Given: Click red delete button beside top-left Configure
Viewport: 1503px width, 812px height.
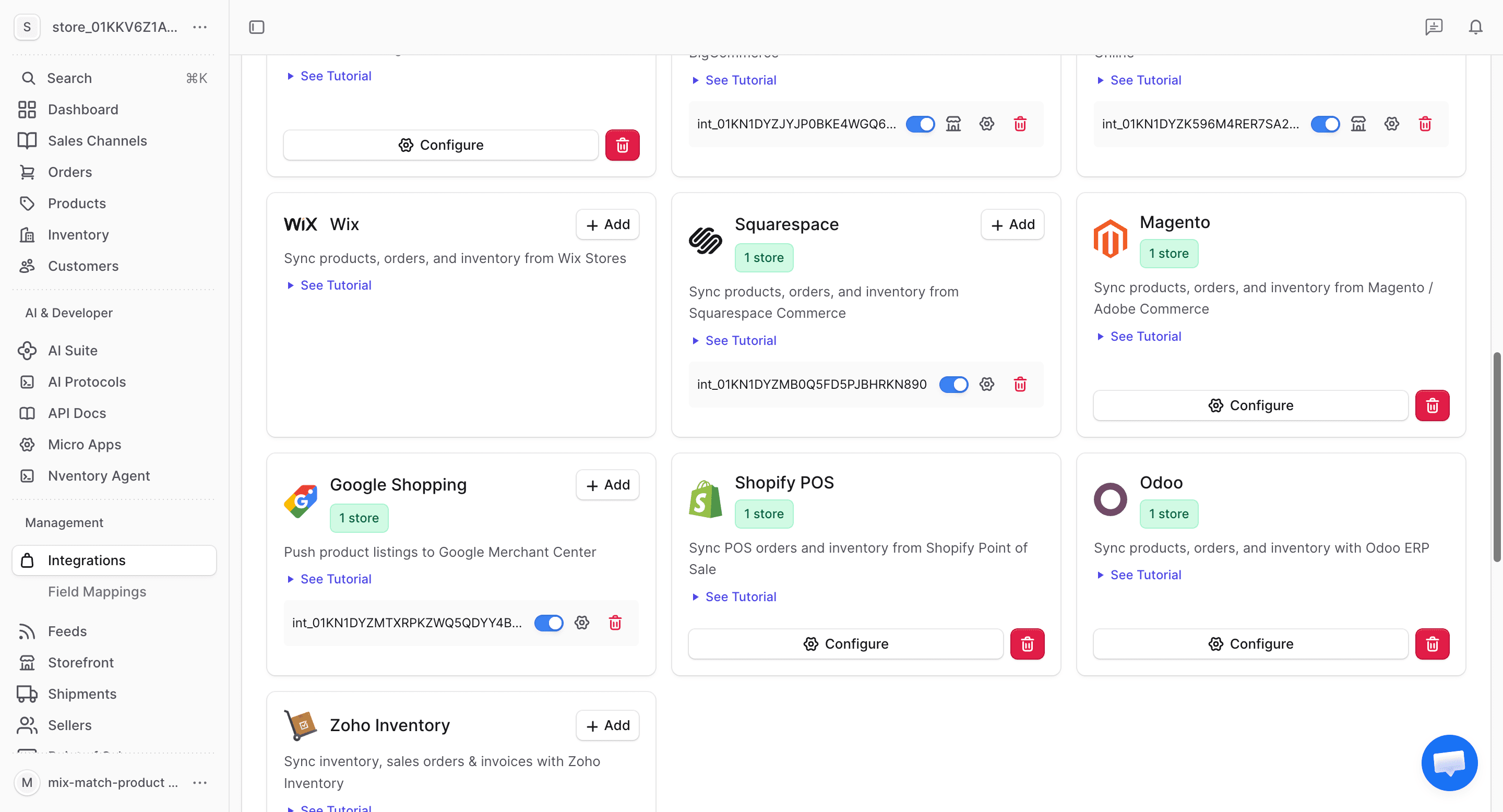Looking at the screenshot, I should click(622, 145).
